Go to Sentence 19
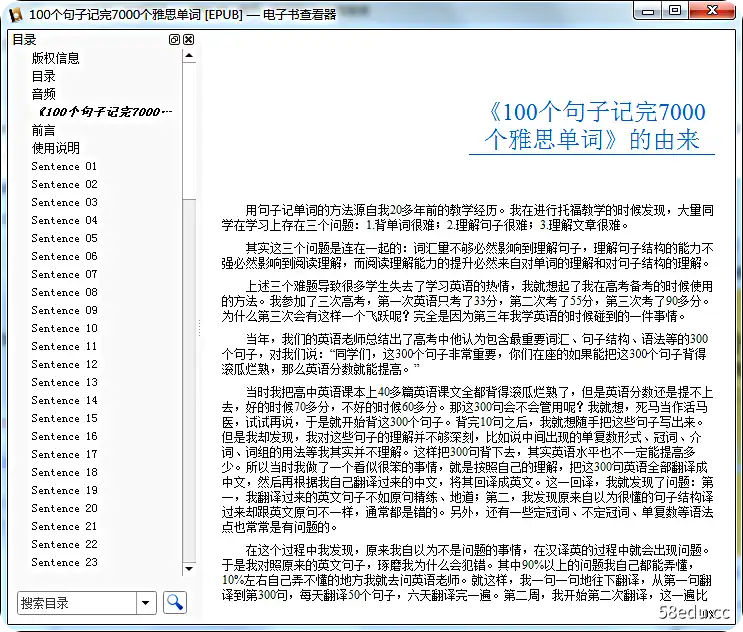The height and width of the screenshot is (632, 743). [64, 490]
